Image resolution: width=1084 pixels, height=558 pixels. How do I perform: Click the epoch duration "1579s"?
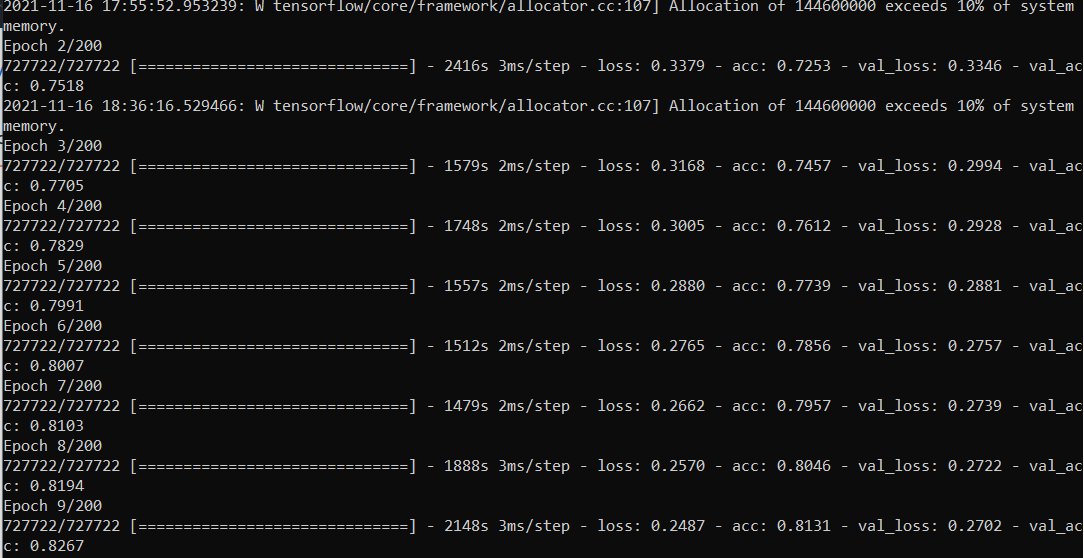466,167
